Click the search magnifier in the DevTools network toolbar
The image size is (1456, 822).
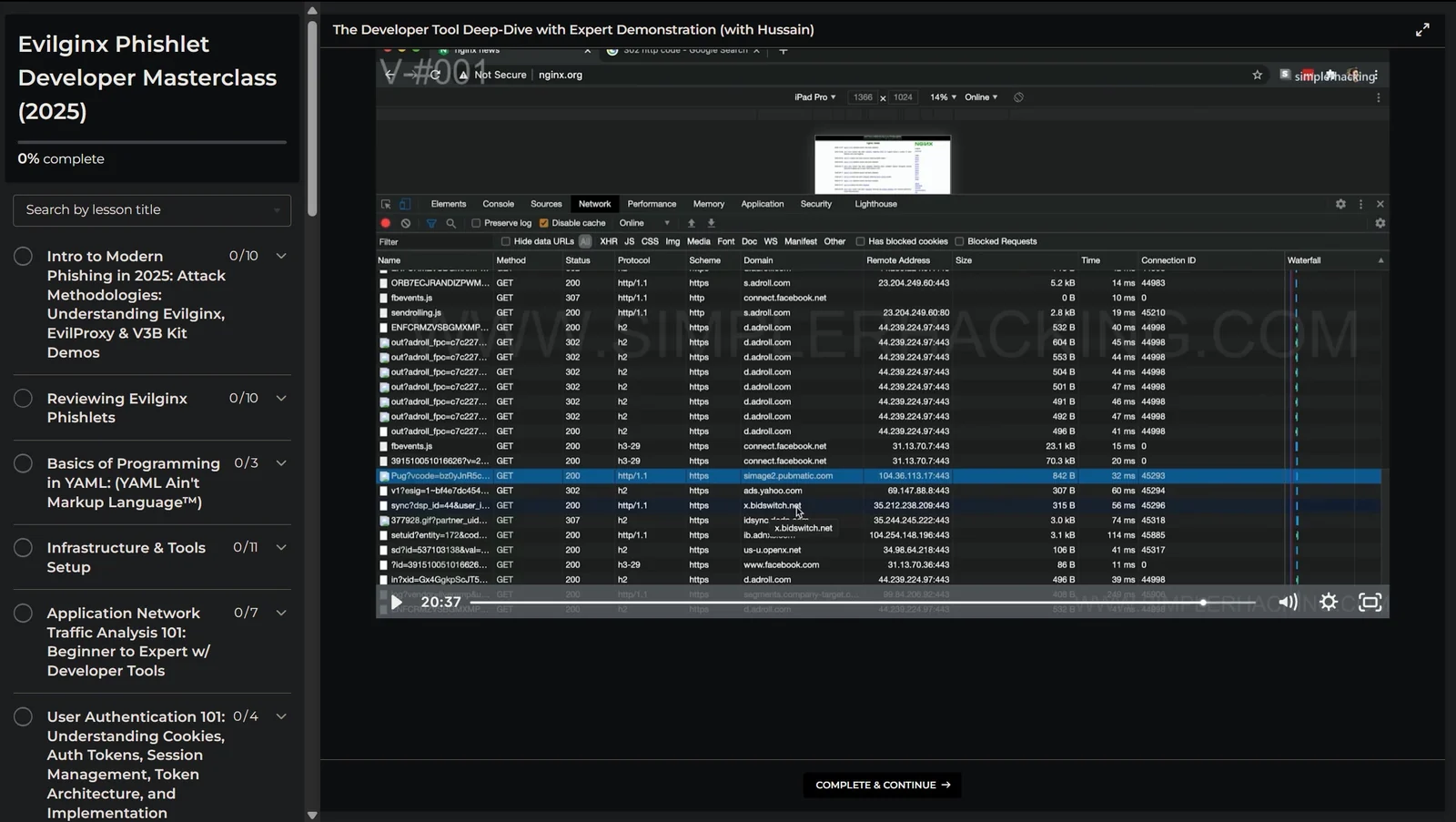coord(450,223)
